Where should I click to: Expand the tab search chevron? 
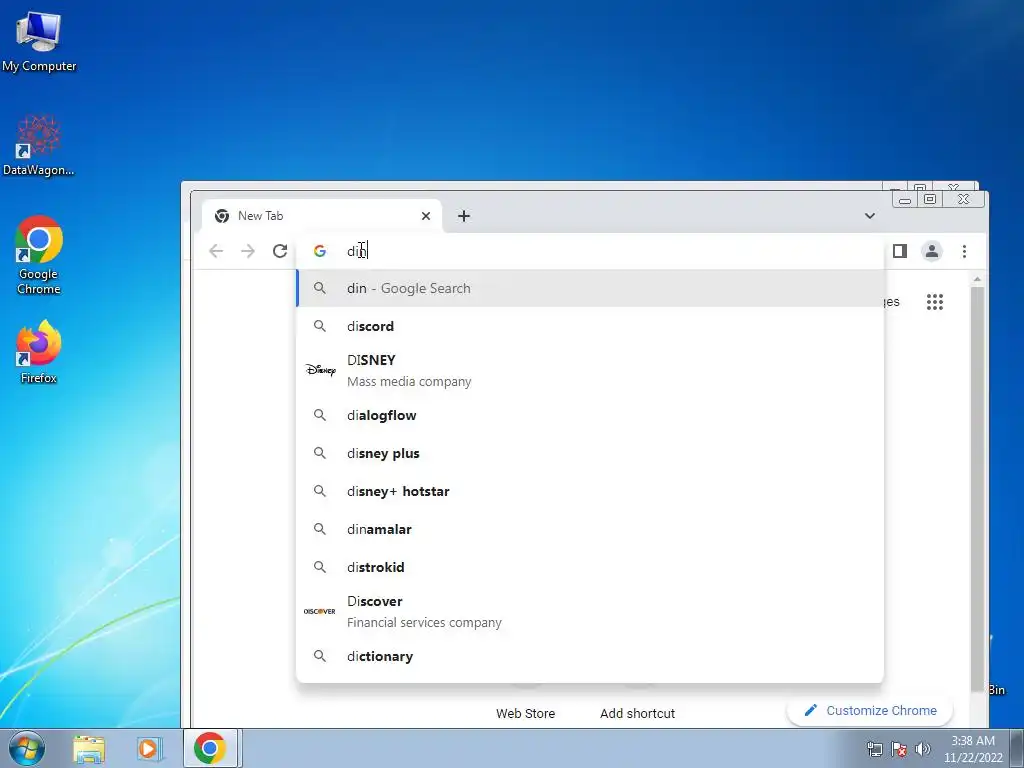point(870,216)
